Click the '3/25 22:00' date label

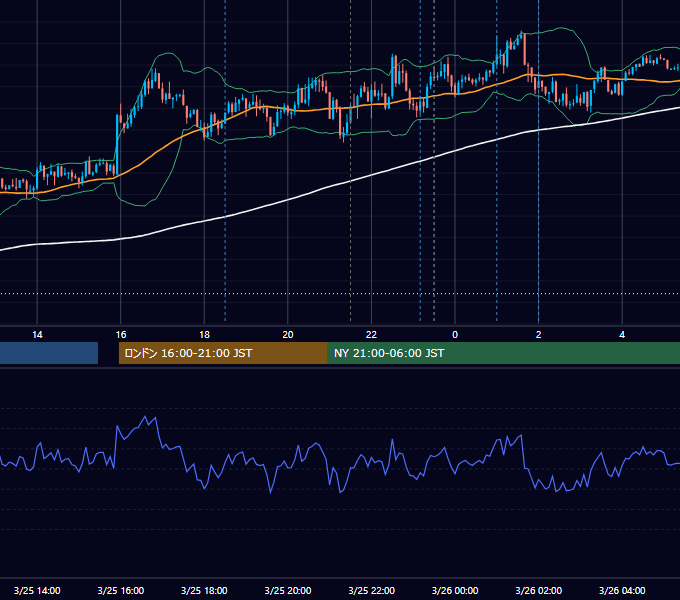point(371,590)
